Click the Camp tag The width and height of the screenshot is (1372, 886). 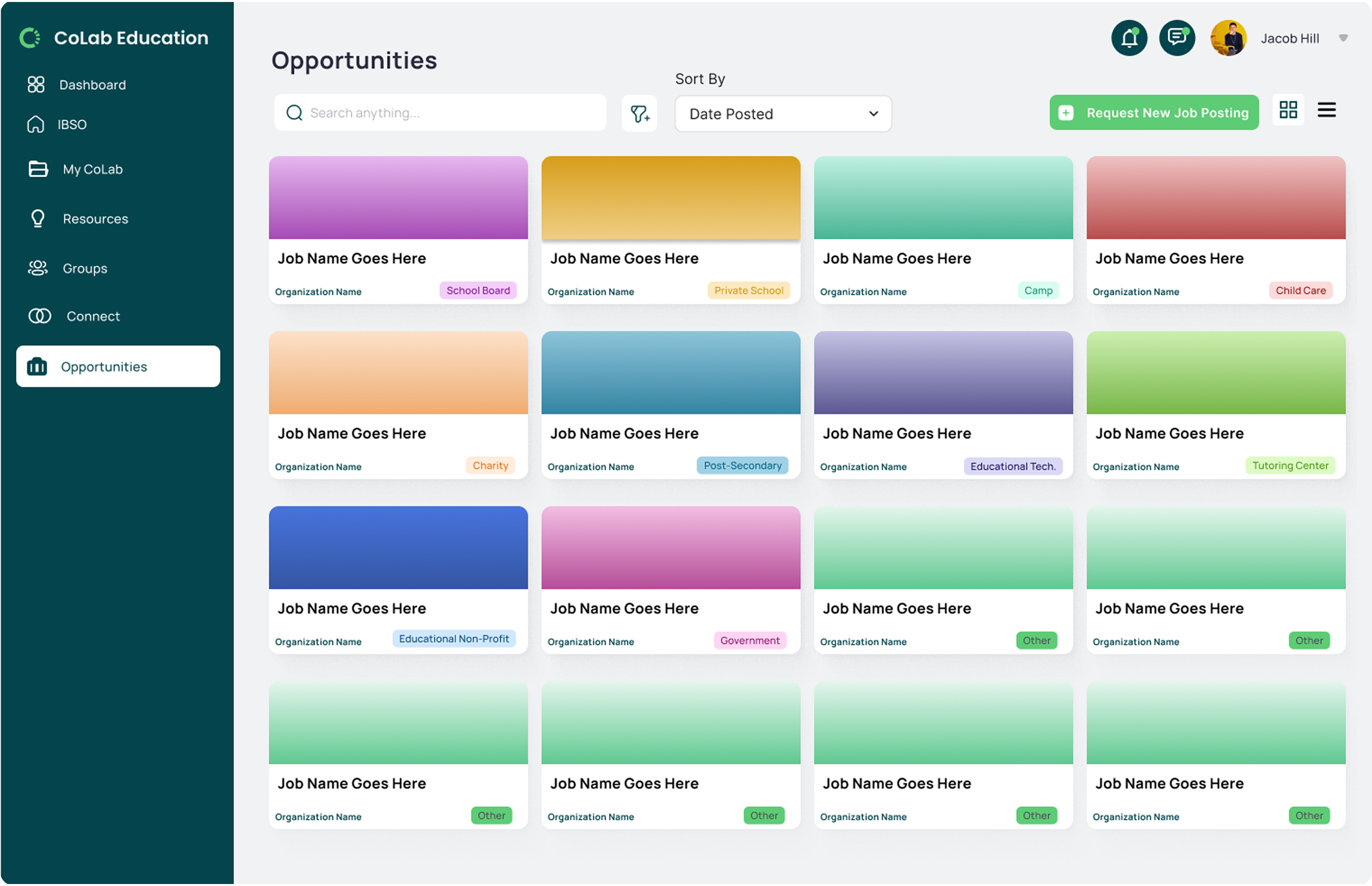pos(1038,290)
